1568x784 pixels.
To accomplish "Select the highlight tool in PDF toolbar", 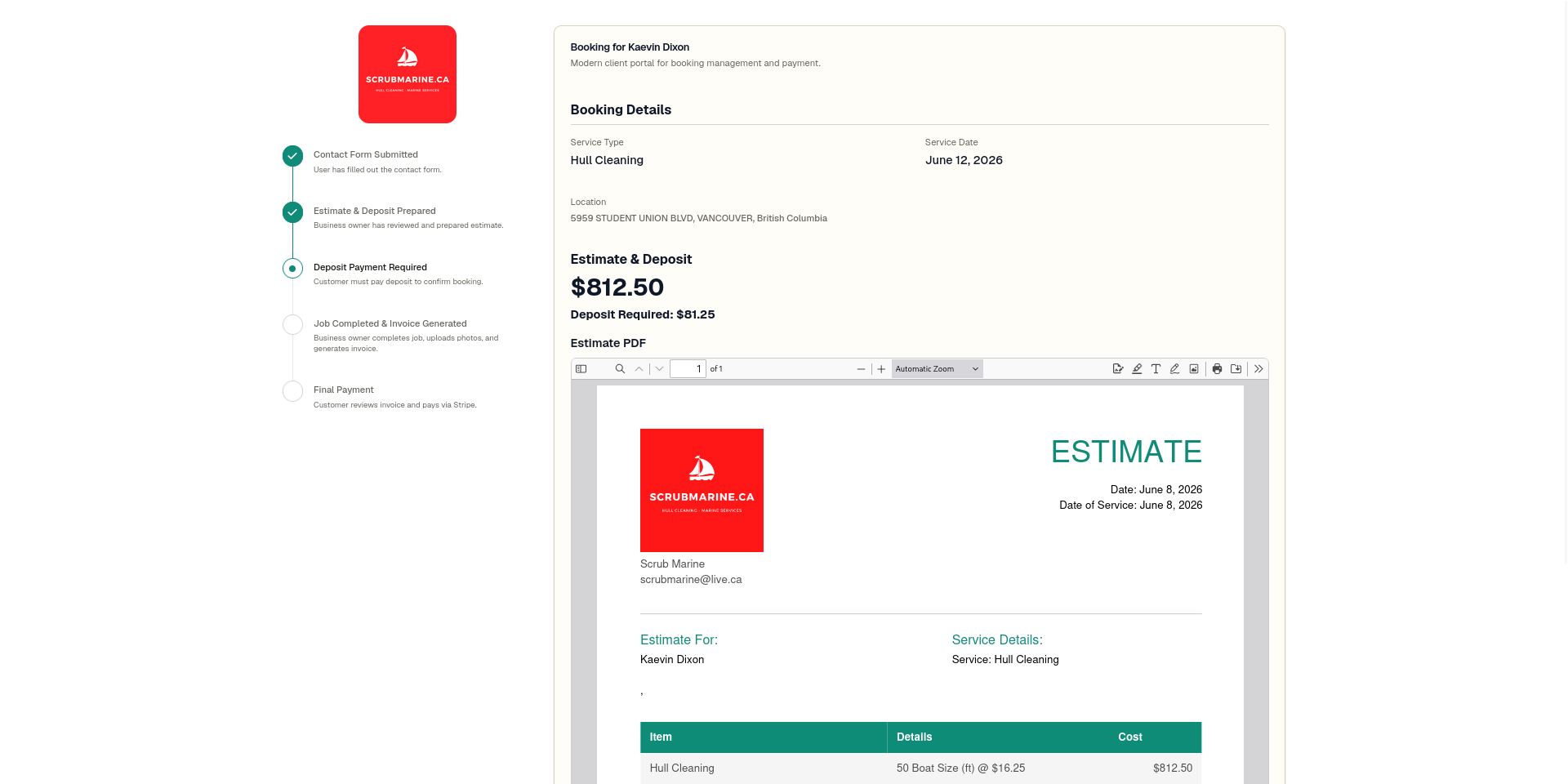I will 1137,369.
